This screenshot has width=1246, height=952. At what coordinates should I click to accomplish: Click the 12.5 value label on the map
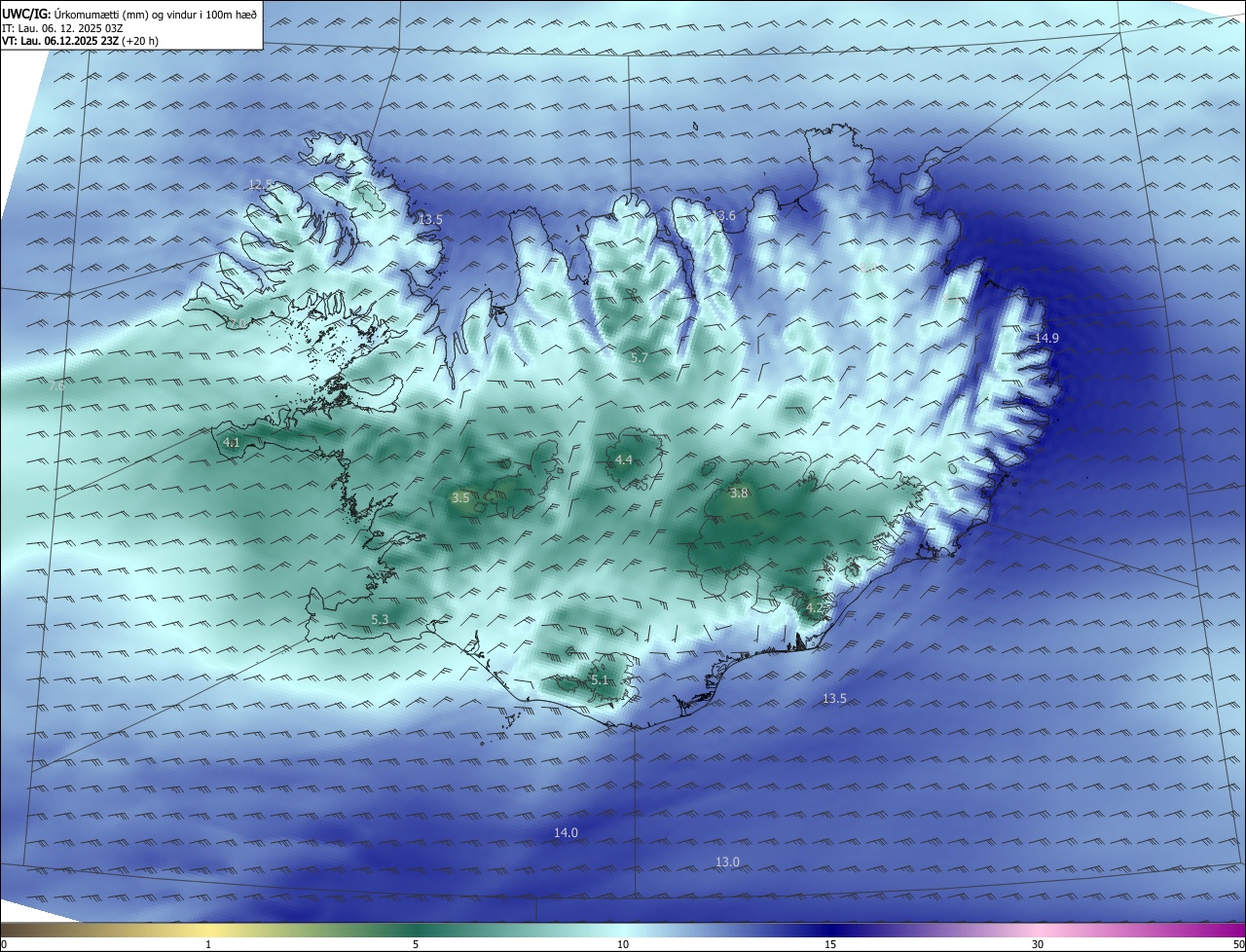coord(260,184)
